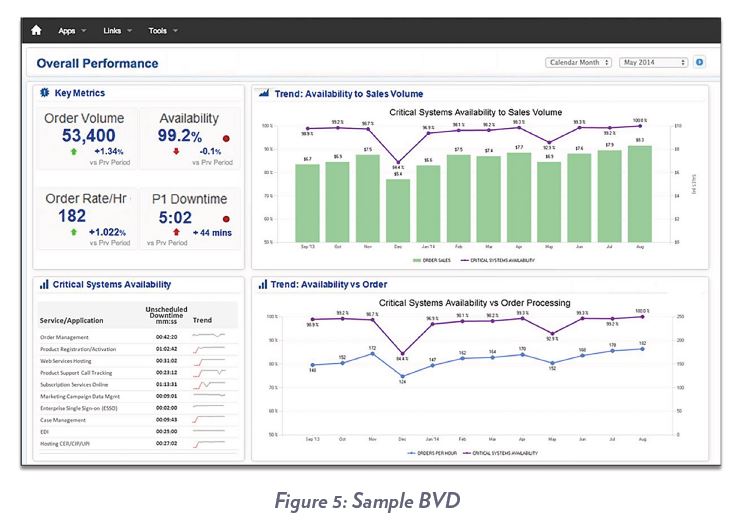
Task: Click the red status dot beside Availability 99.2%
Action: [x=226, y=139]
